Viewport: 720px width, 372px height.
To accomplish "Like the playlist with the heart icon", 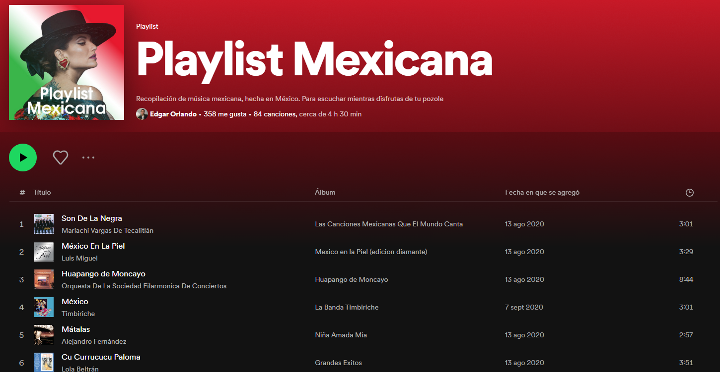I will (60, 158).
